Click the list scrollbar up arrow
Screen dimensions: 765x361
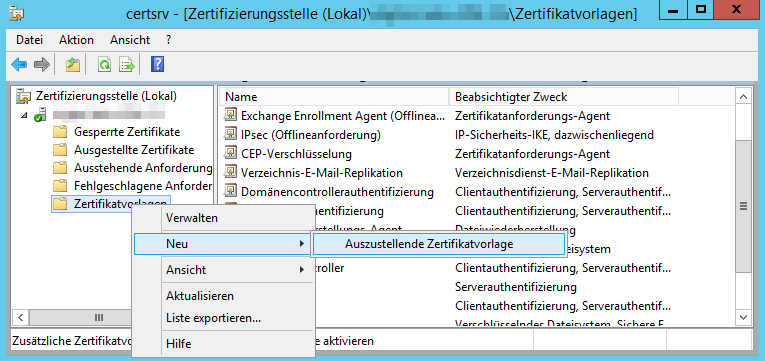coord(744,97)
